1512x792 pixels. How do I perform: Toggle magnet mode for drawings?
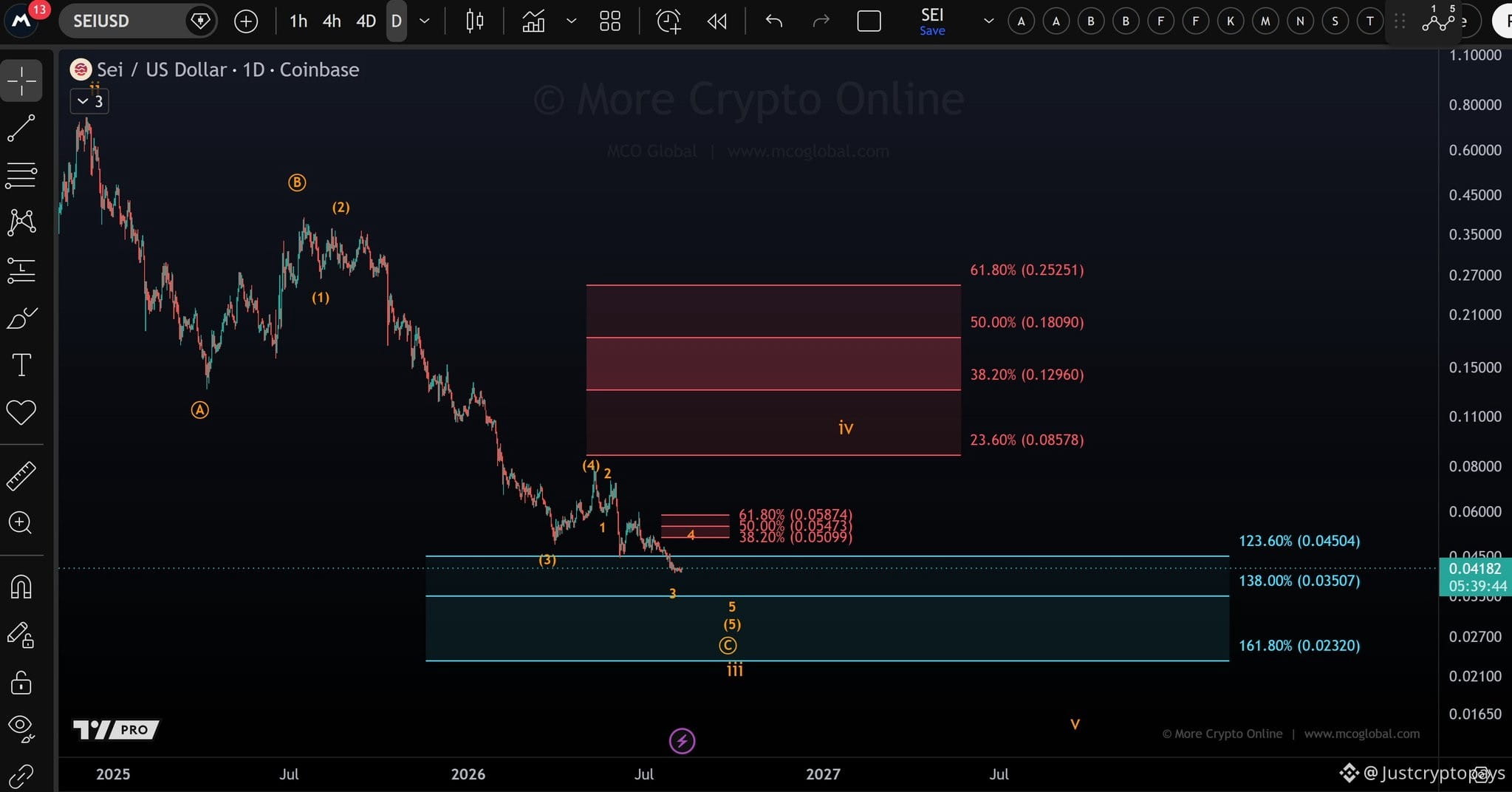pyautogui.click(x=21, y=587)
